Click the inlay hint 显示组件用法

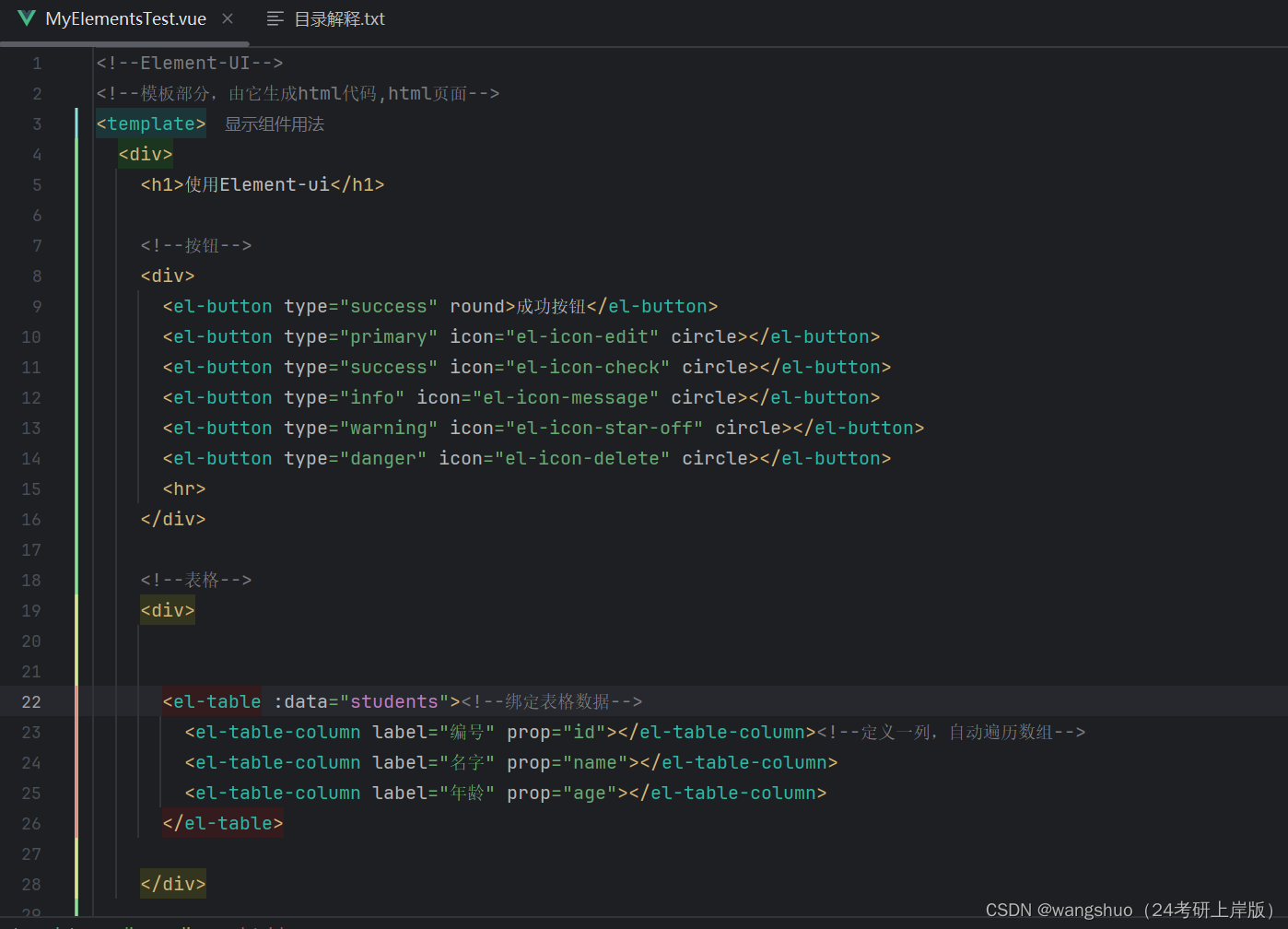(x=275, y=123)
